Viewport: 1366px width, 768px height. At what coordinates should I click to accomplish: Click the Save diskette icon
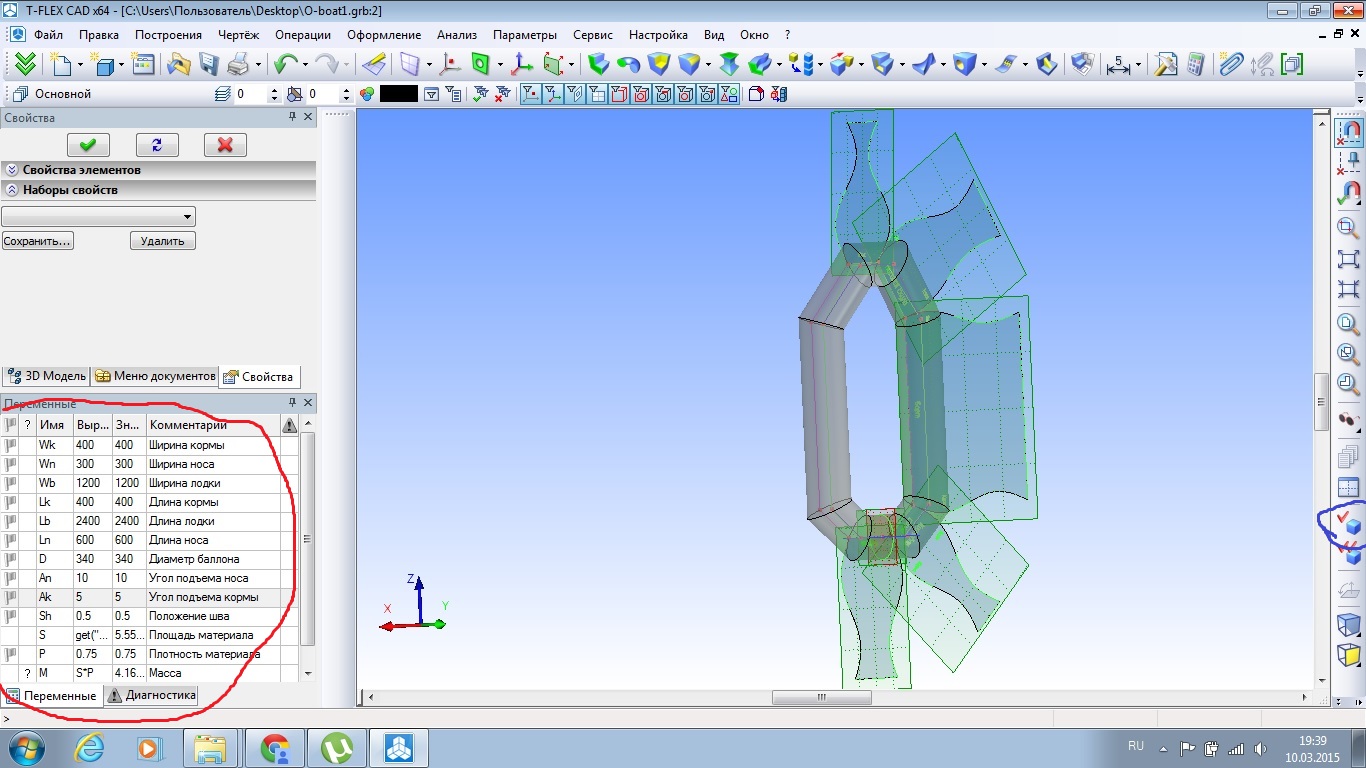point(209,65)
